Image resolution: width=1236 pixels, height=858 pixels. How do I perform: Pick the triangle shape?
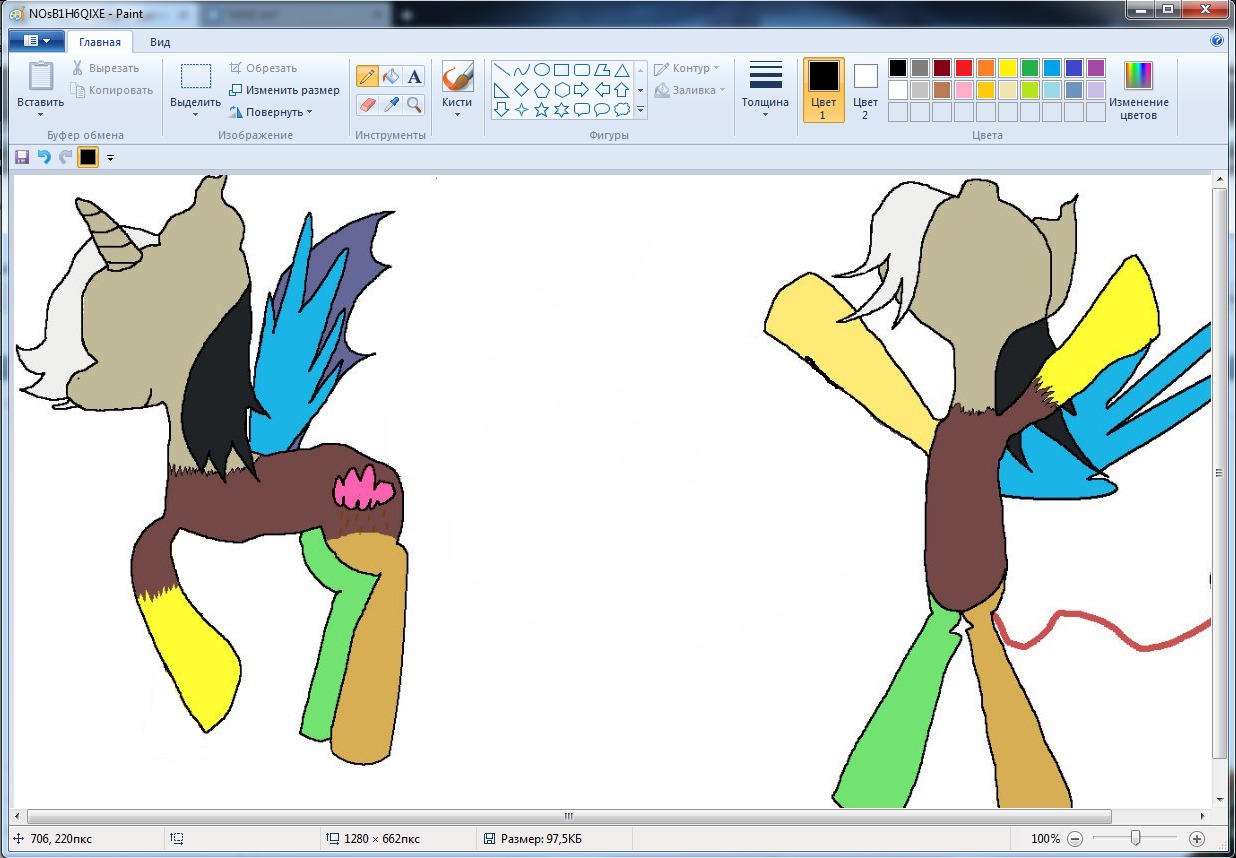[x=622, y=70]
